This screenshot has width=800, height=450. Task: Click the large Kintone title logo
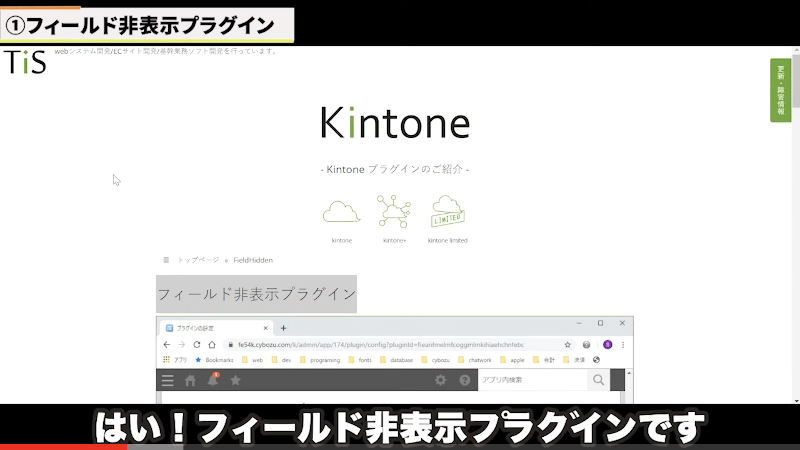click(x=395, y=124)
